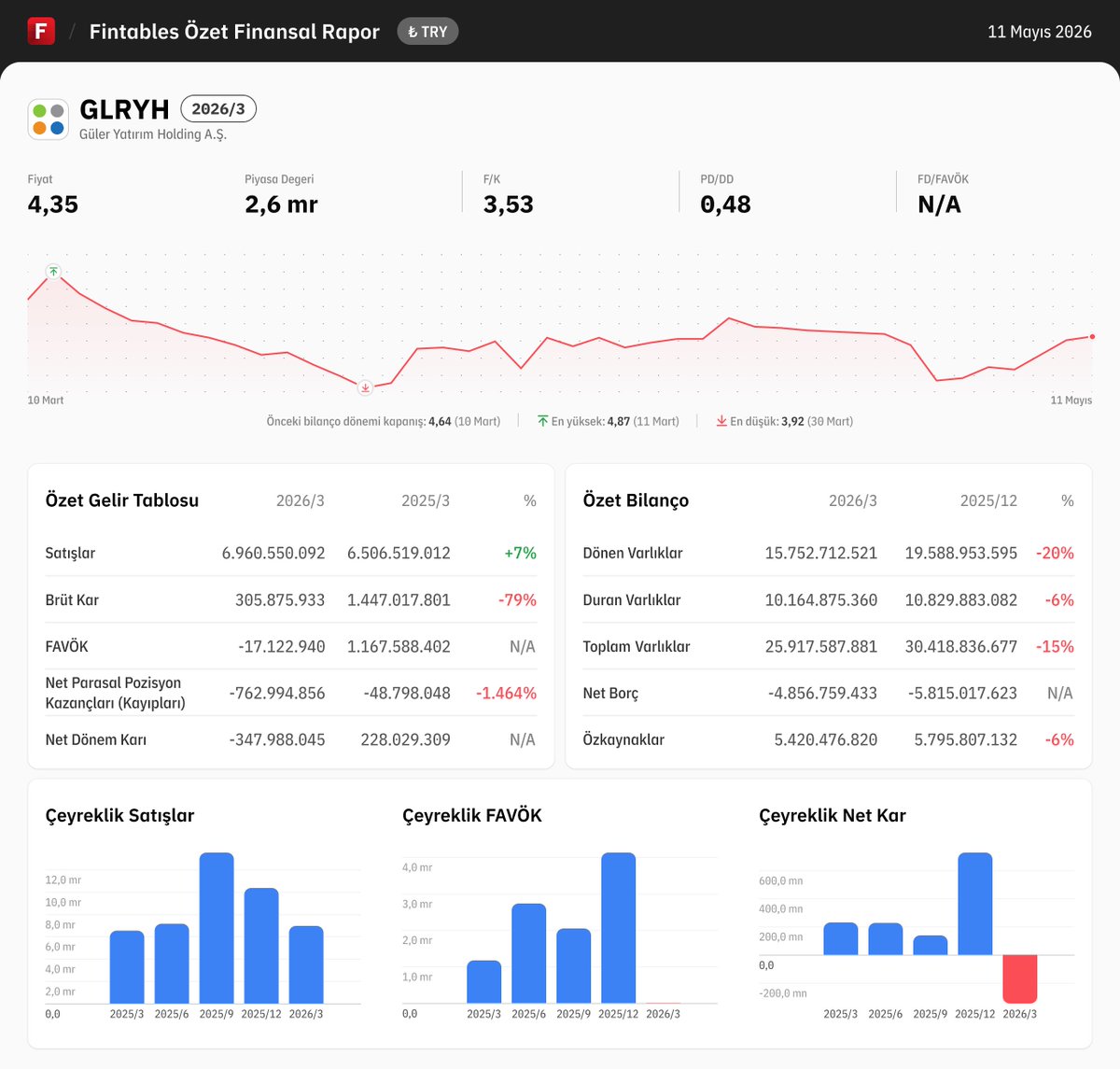
Task: Click Toplam Varlıklar value 25.917.587.881
Action: [821, 646]
